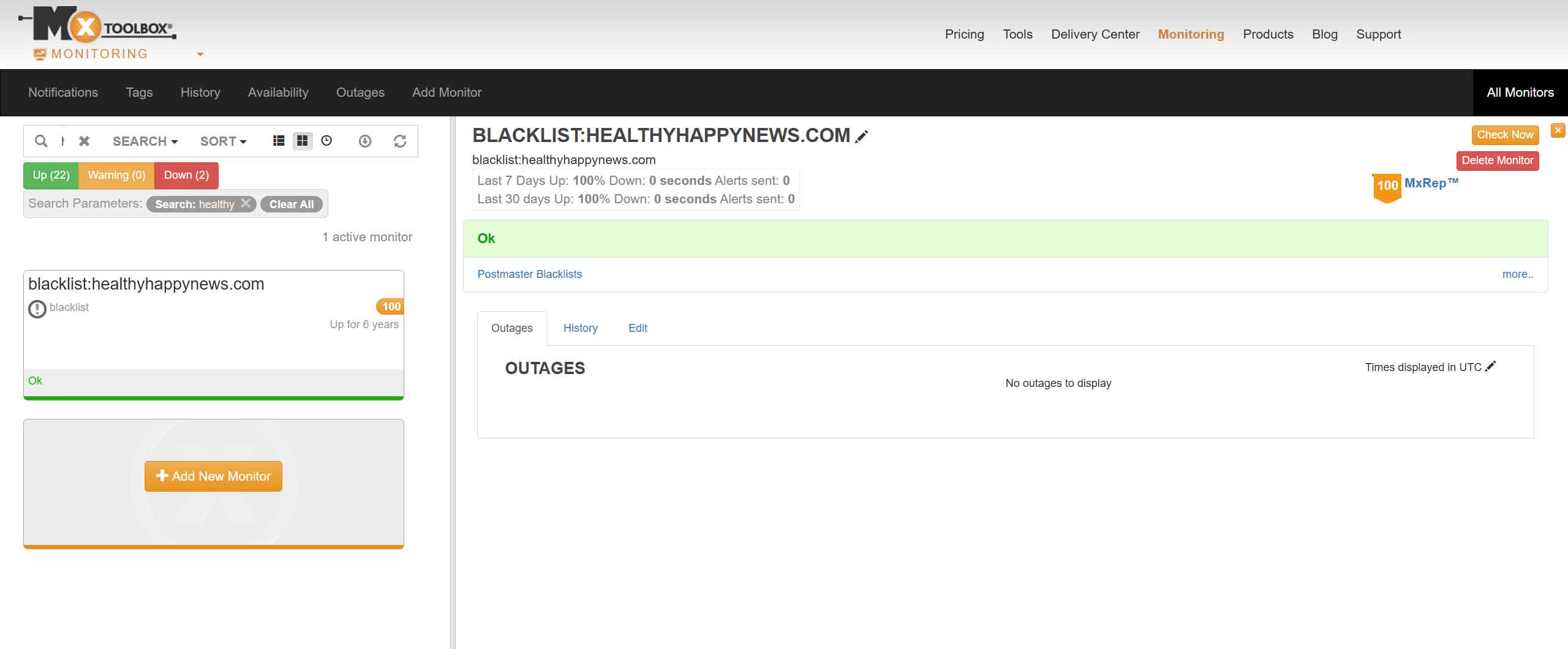Click the green Ok status banner
Image resolution: width=1568 pixels, height=649 pixels.
(x=1005, y=239)
